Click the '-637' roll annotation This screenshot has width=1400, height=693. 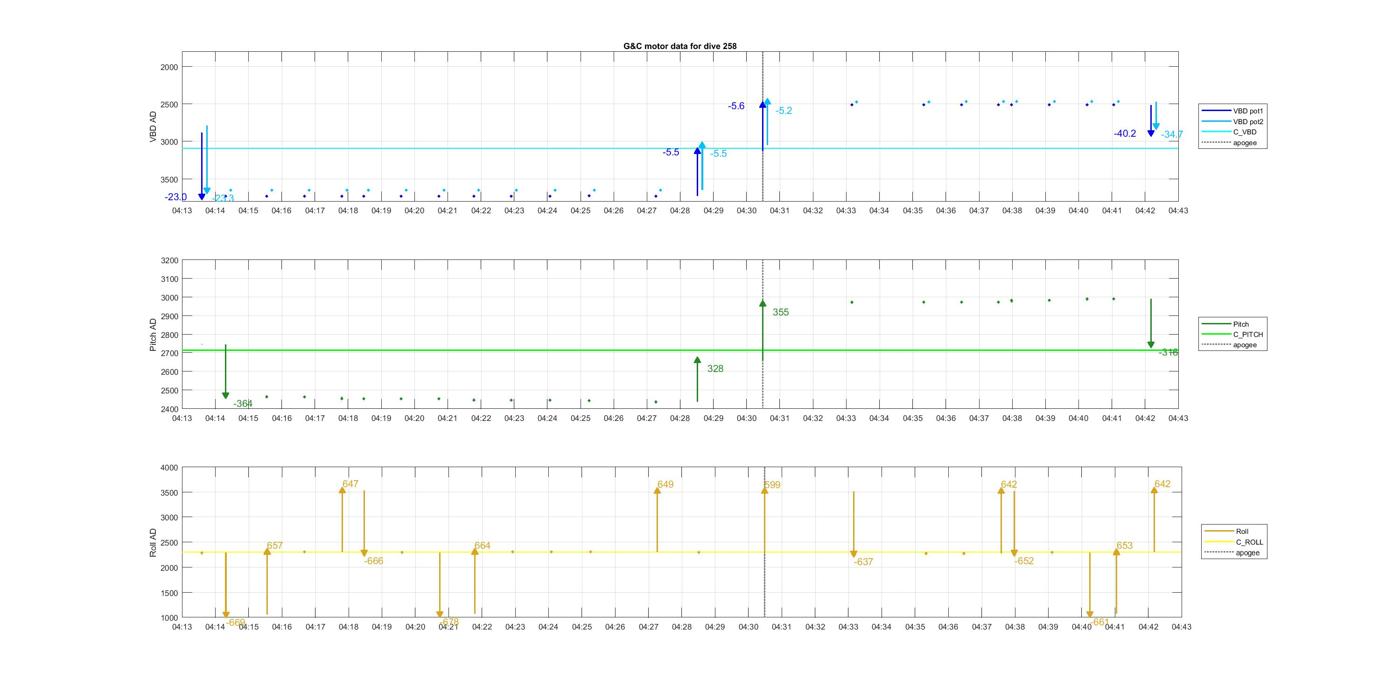tap(863, 562)
